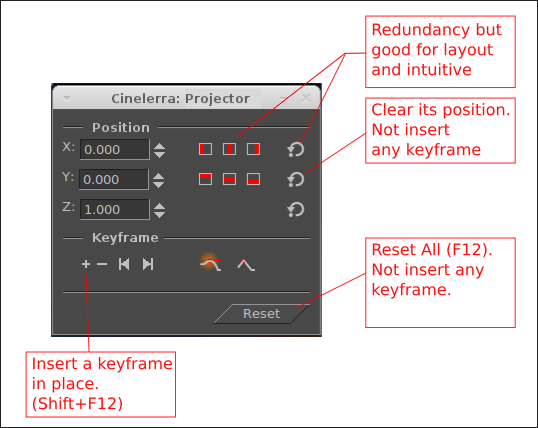The width and height of the screenshot is (538, 428).
Task: Decrease Y value with down arrow
Action: pyautogui.click(x=159, y=184)
